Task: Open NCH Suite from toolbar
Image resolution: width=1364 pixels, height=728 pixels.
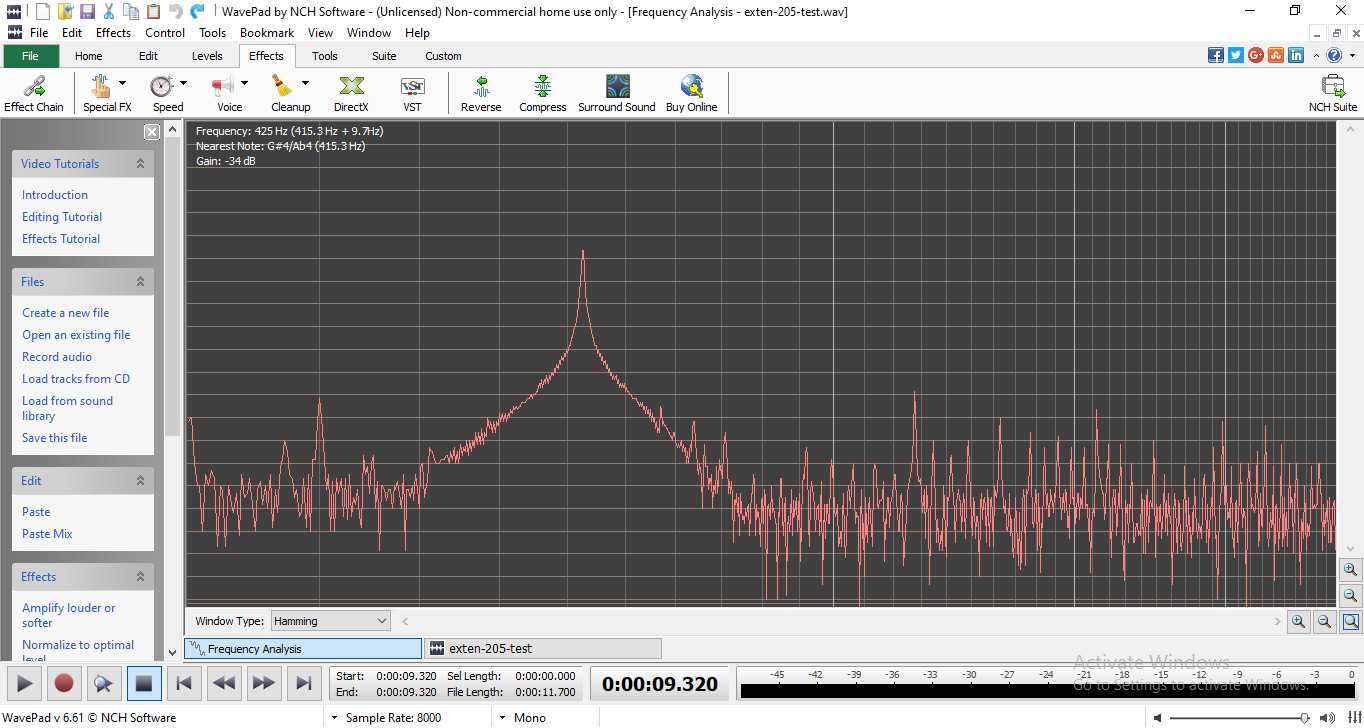Action: tap(1332, 93)
